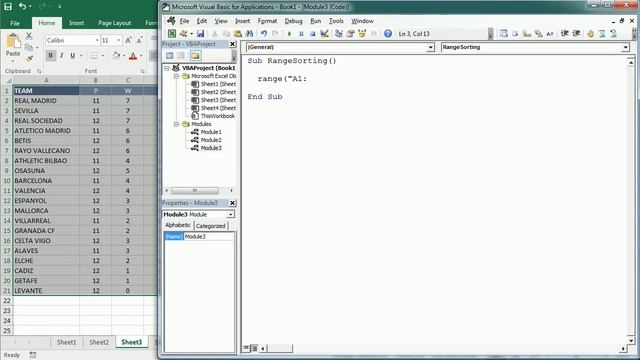Toggle Underline formatting in Excel ribbon
This screenshot has height=360, width=640.
tap(73, 56)
